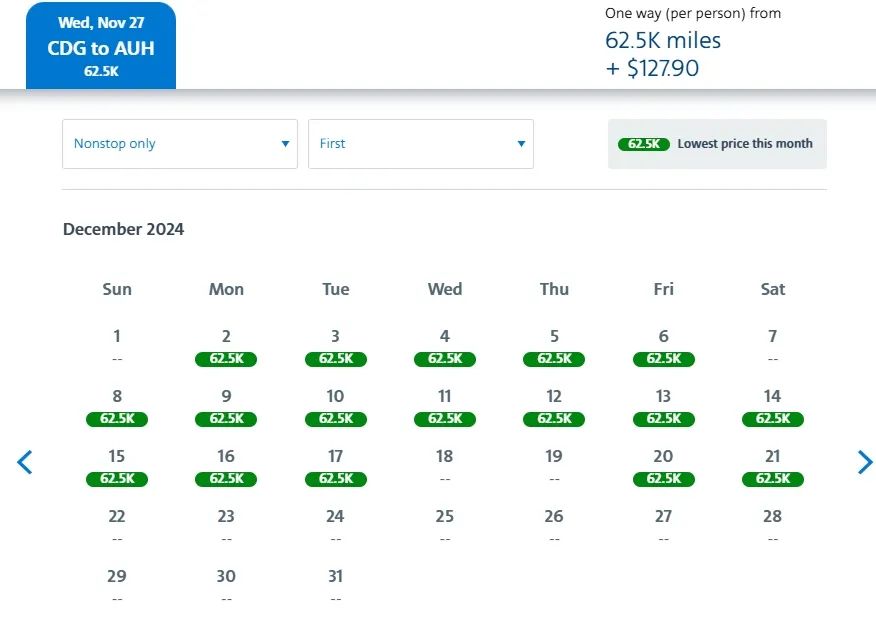Viewport: 876px width, 634px height.
Task: Click unavailable date December 25
Action: click(445, 526)
